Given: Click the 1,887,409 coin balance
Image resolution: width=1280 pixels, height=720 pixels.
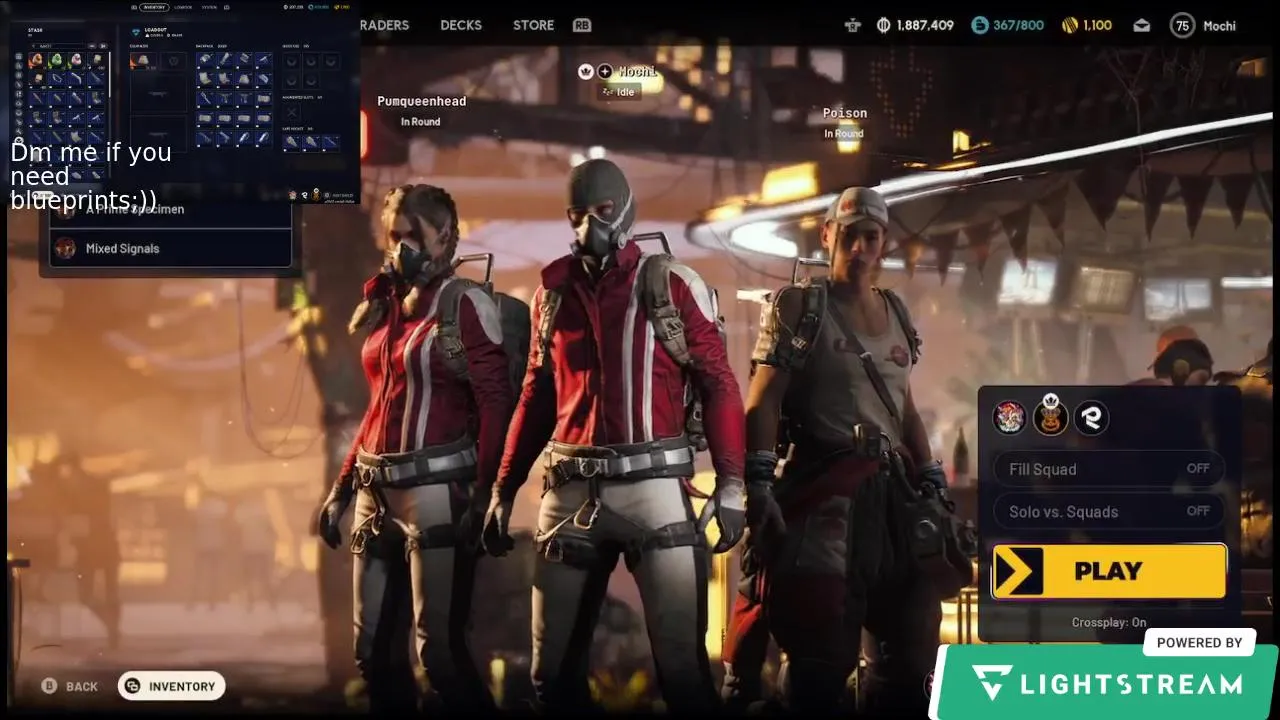Looking at the screenshot, I should (x=925, y=25).
